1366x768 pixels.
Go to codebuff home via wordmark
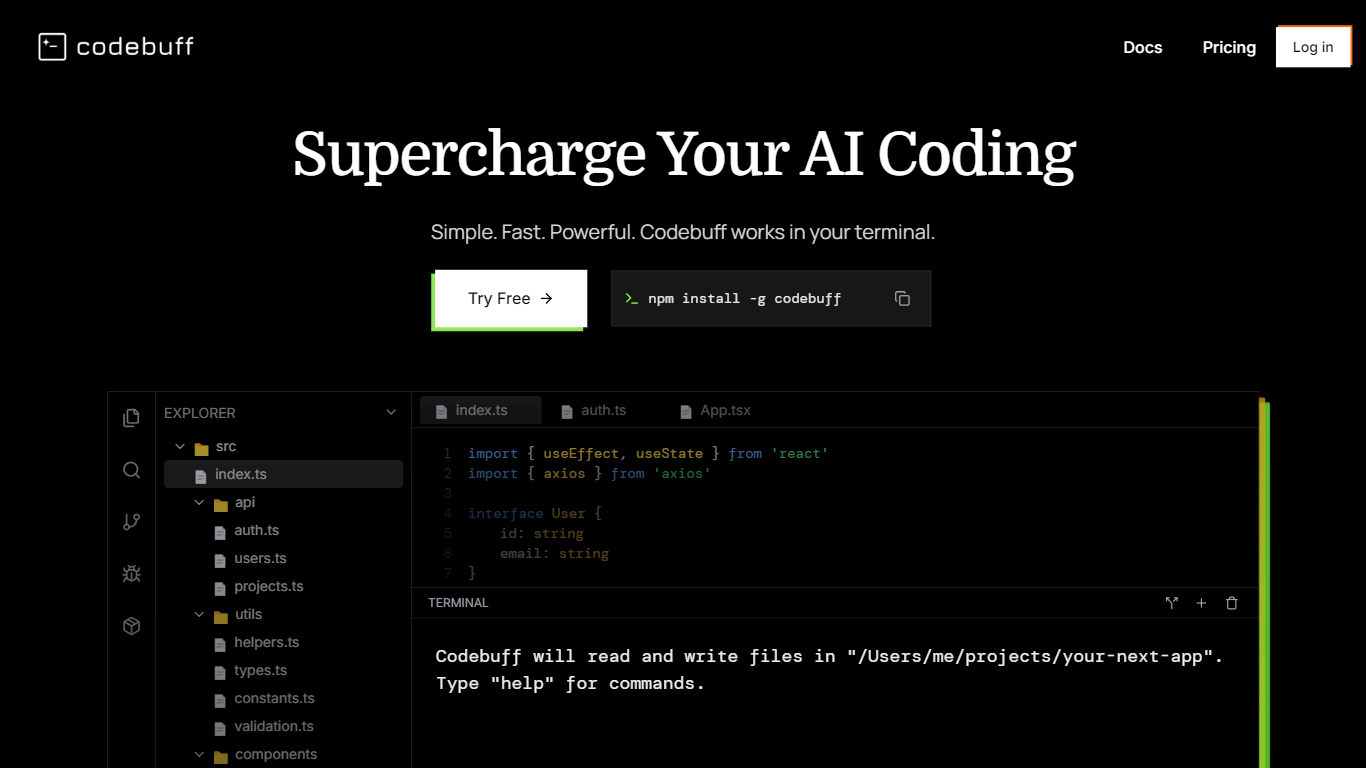point(135,47)
